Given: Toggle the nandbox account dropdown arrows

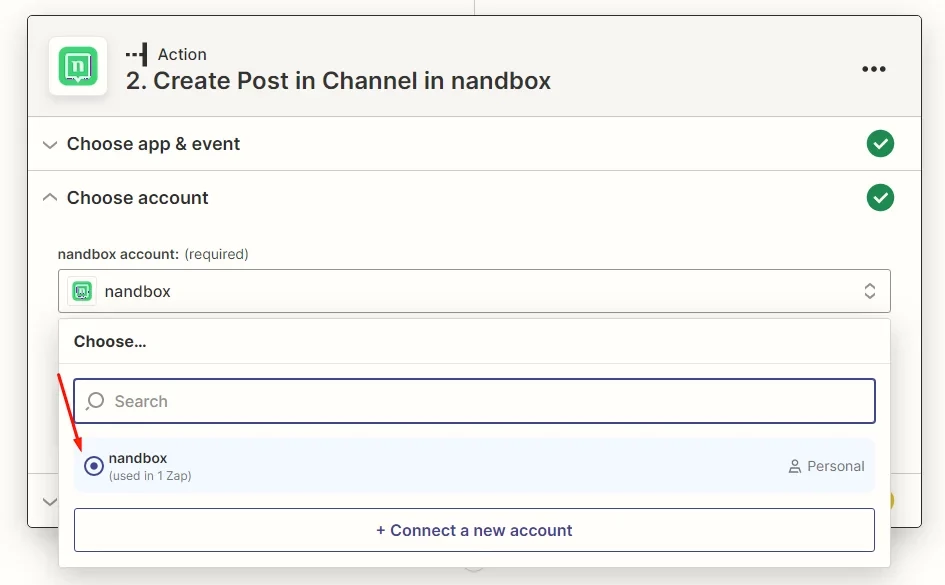Looking at the screenshot, I should tap(870, 291).
